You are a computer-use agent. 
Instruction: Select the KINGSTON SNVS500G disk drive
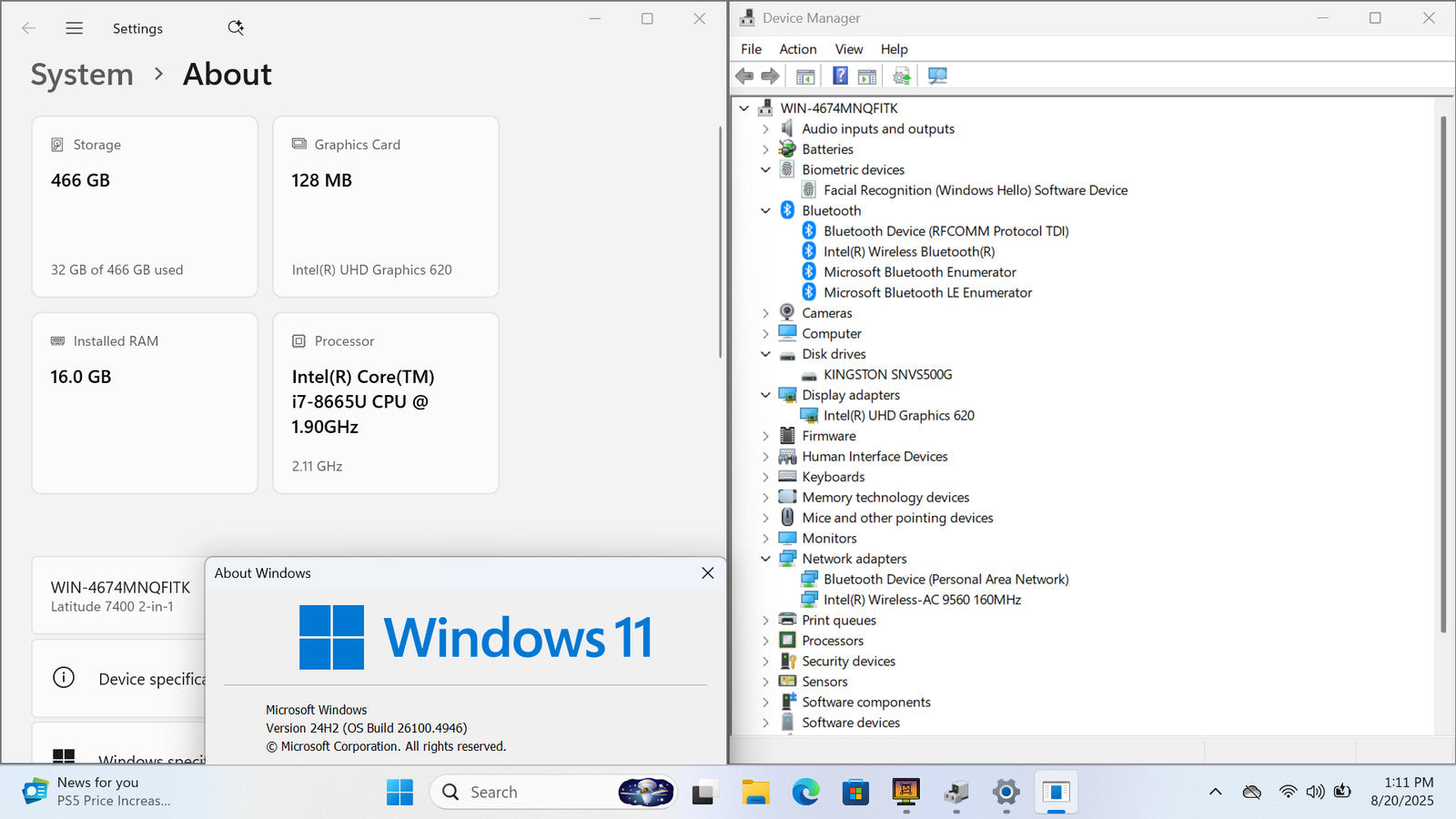click(887, 374)
